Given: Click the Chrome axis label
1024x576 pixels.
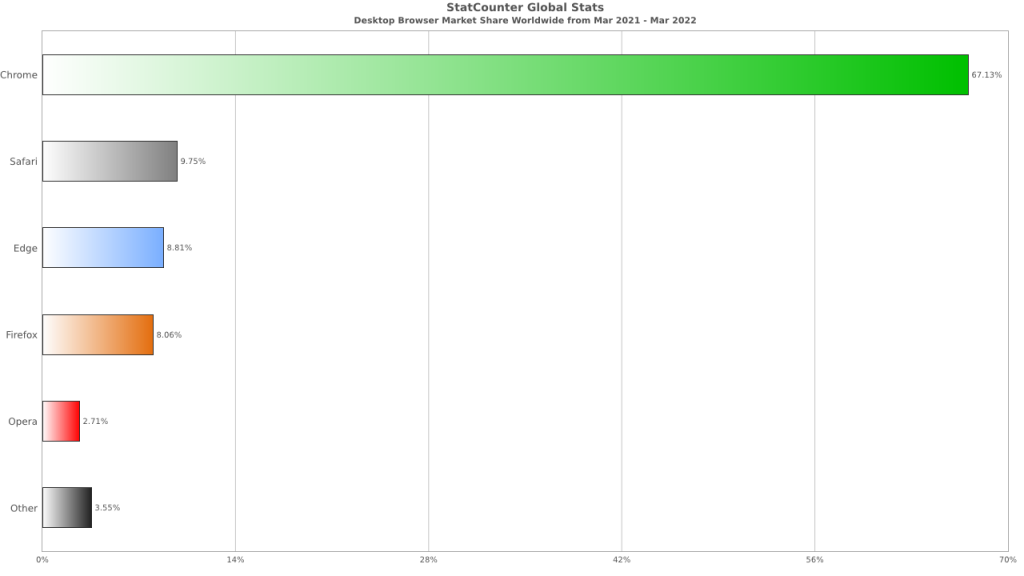Looking at the screenshot, I should pos(19,75).
